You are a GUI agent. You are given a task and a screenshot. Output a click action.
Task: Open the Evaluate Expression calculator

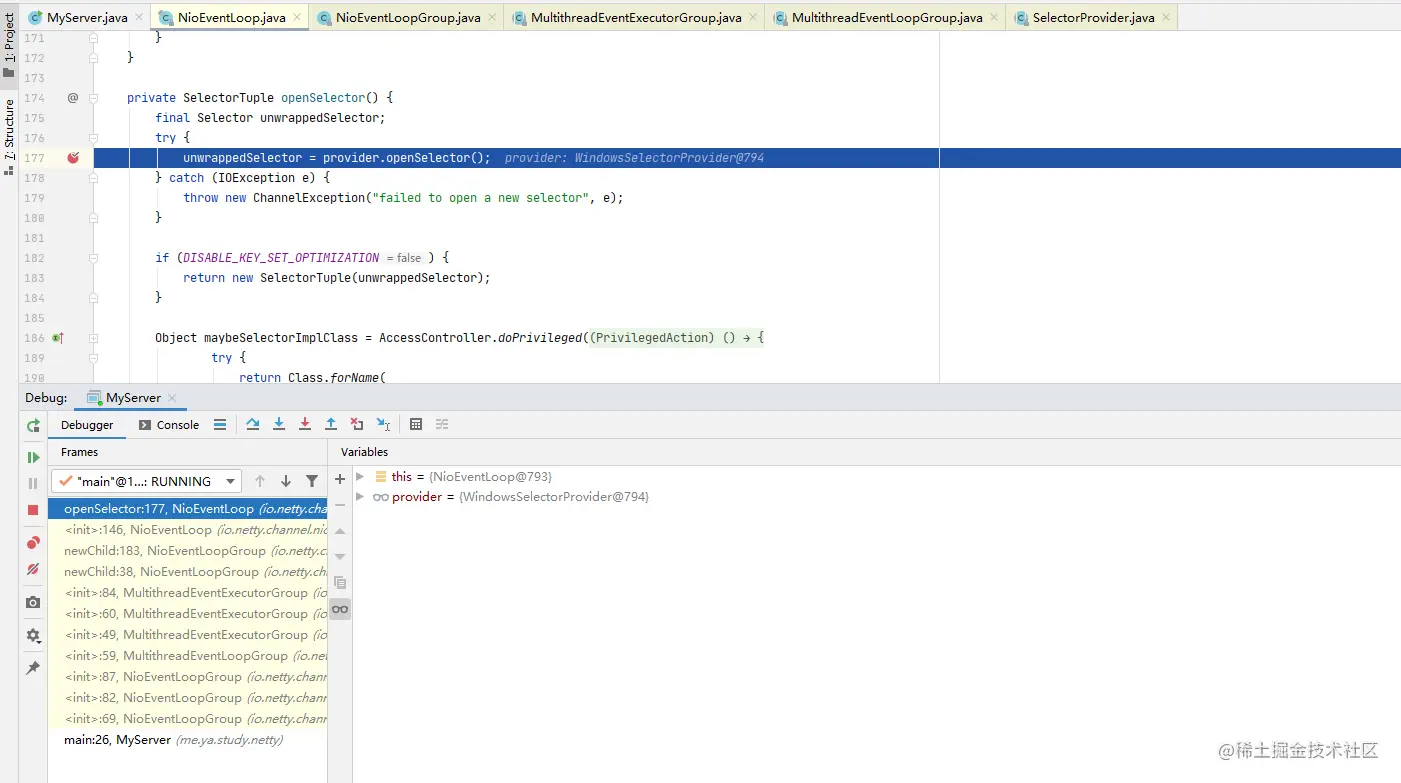click(416, 425)
